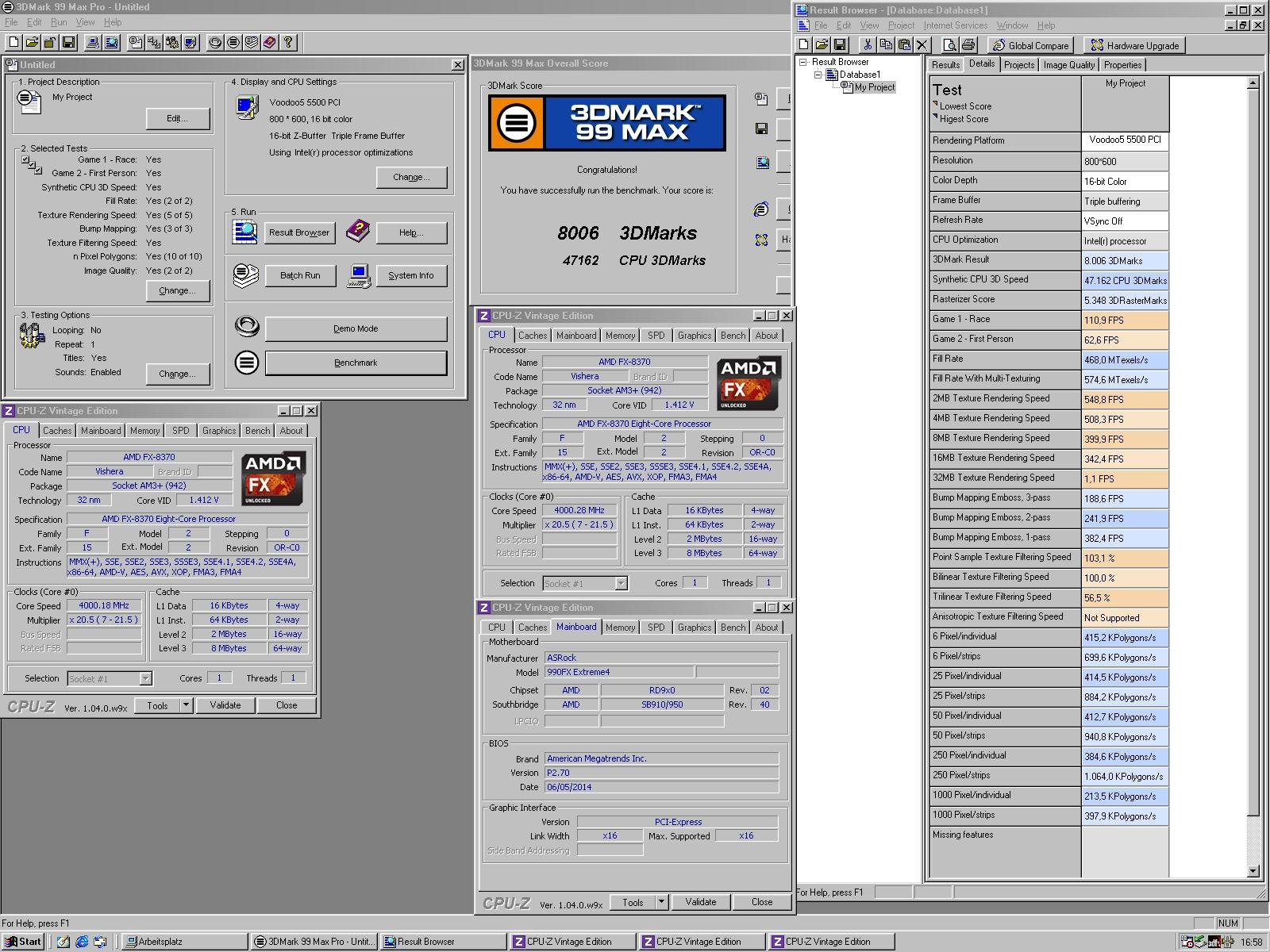This screenshot has width=1270, height=952.
Task: Click the Batch Run button
Action: 300,275
